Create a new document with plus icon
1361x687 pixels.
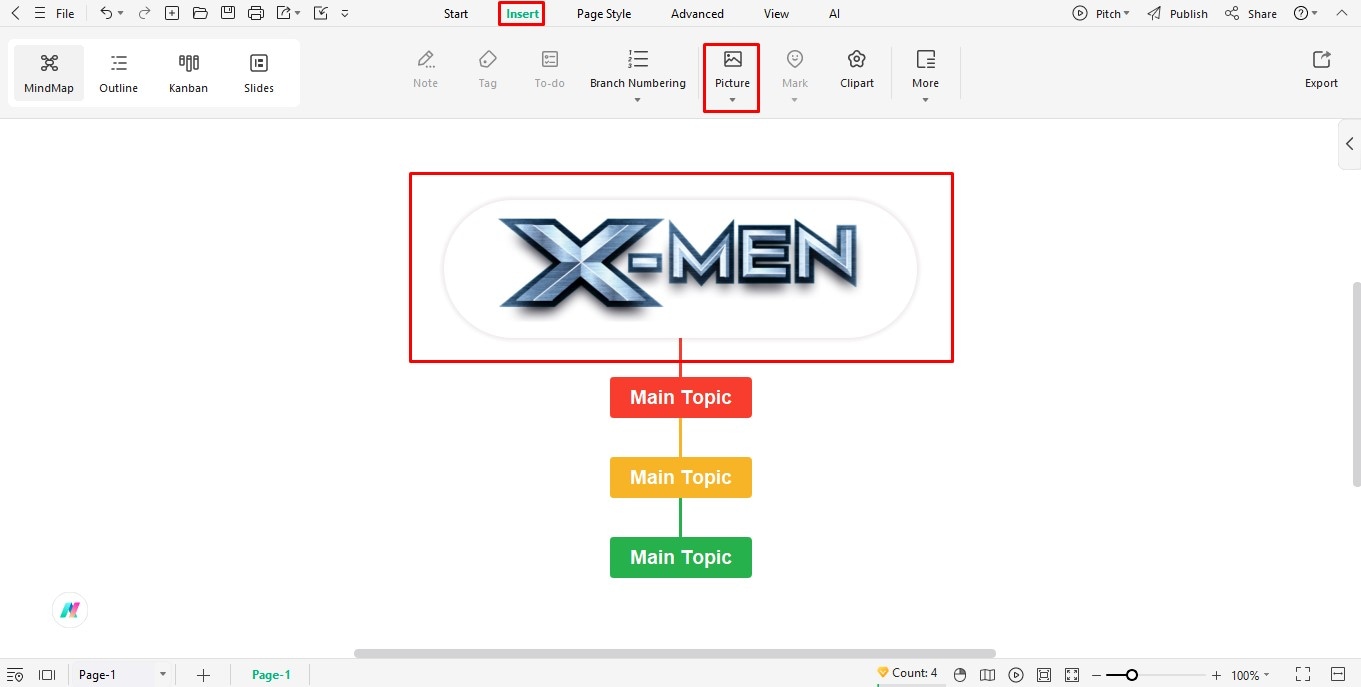point(172,14)
